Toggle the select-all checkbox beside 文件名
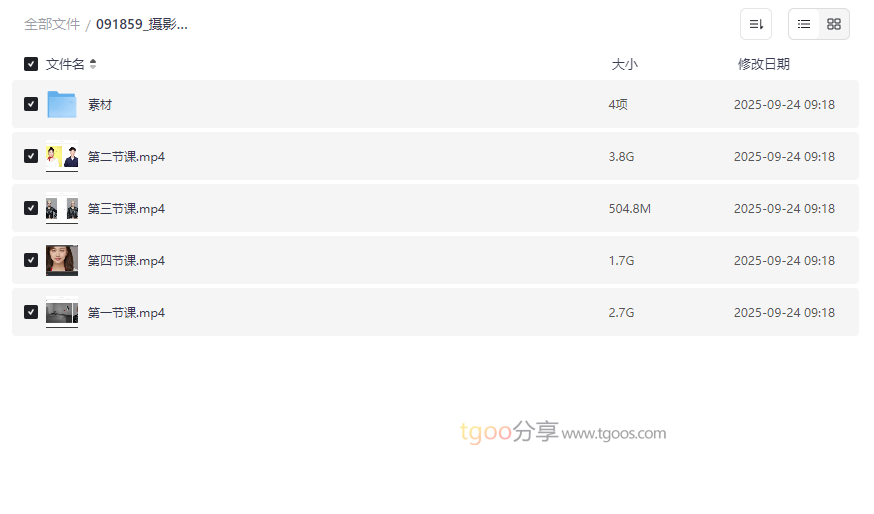Screen dimensions: 874x514 (x=31, y=64)
